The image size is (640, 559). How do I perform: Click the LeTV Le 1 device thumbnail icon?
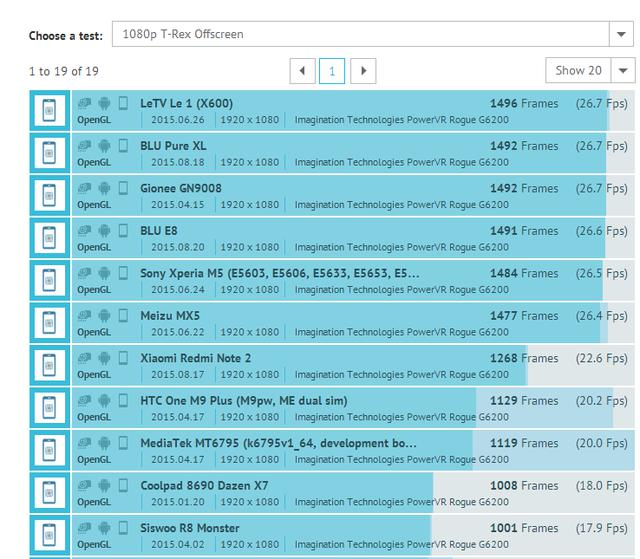click(49, 111)
